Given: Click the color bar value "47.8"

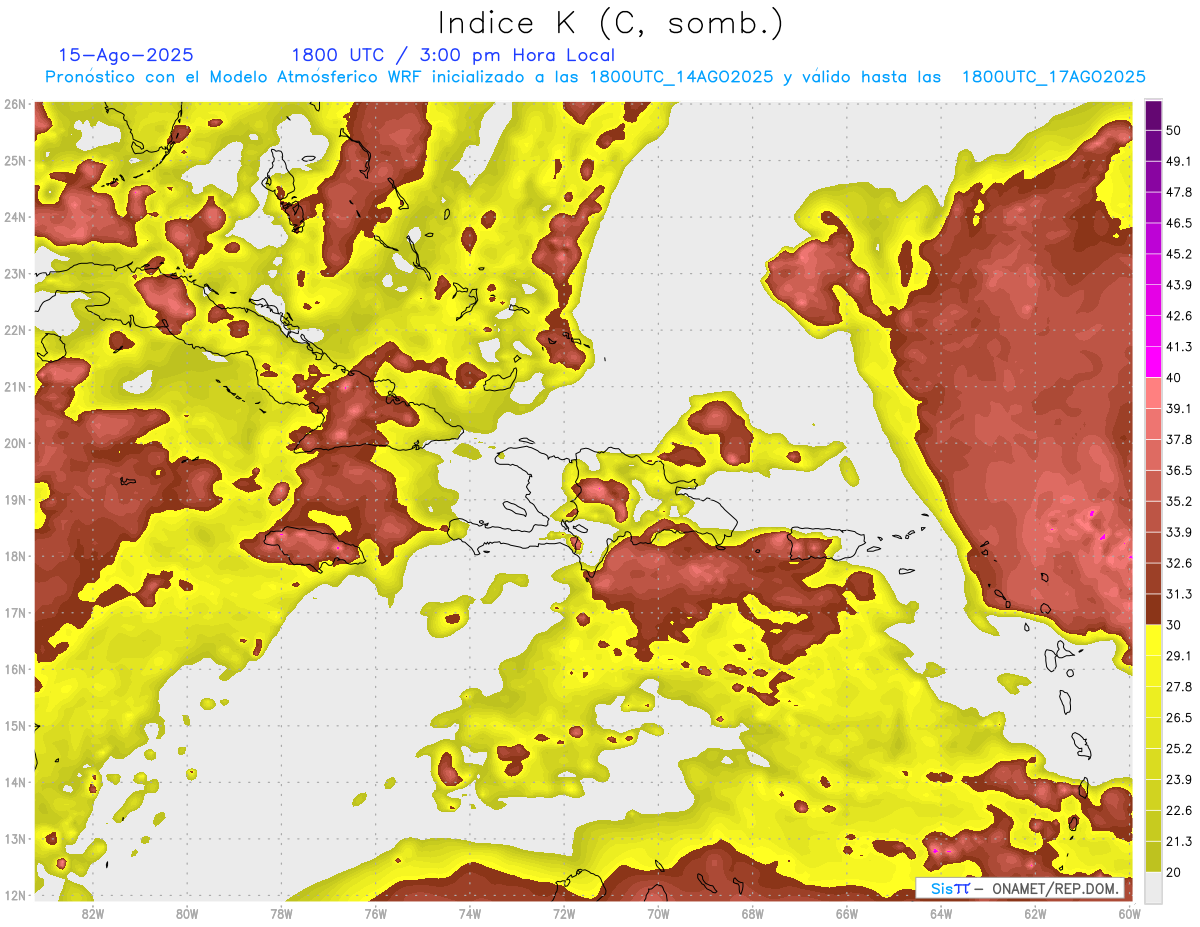Looking at the screenshot, I should coord(1178,192).
